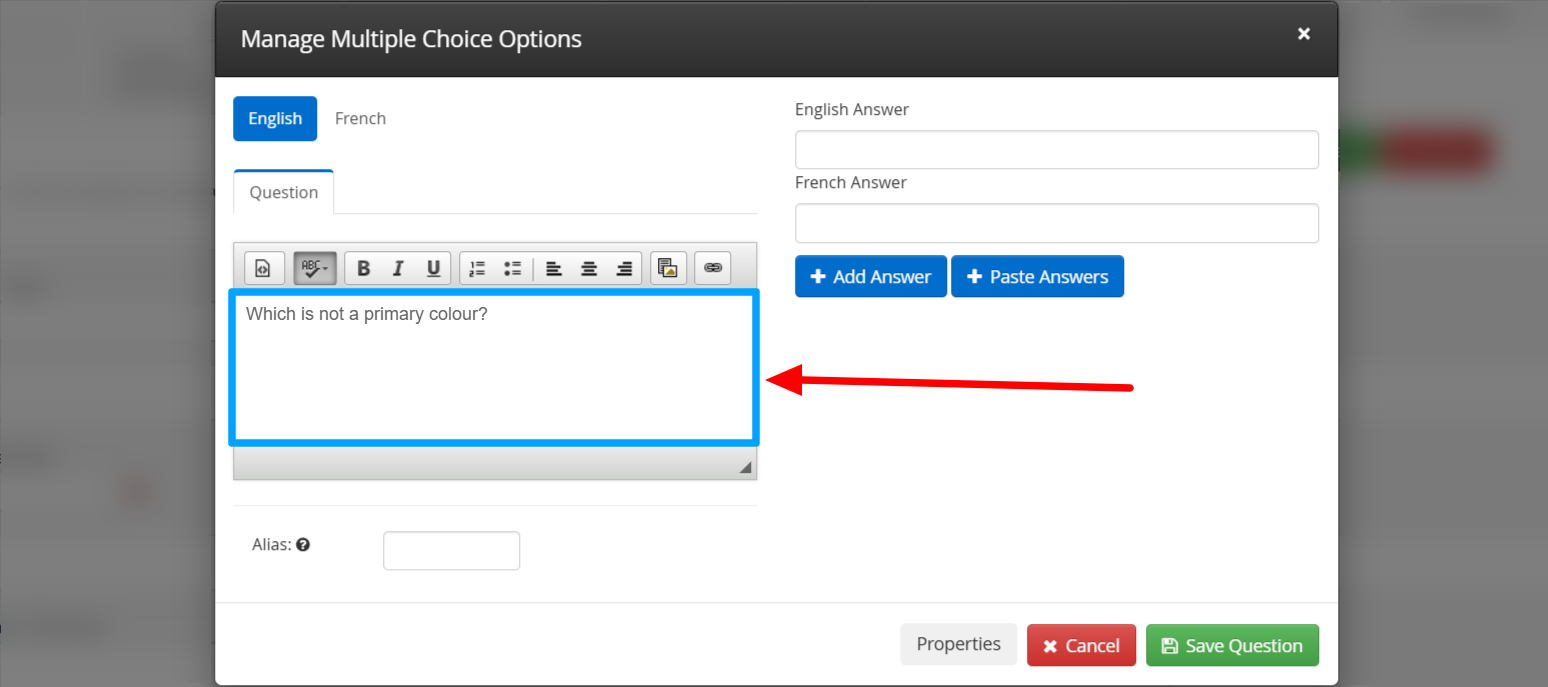This screenshot has height=687, width=1548.
Task: Center align the text
Action: coord(589,268)
